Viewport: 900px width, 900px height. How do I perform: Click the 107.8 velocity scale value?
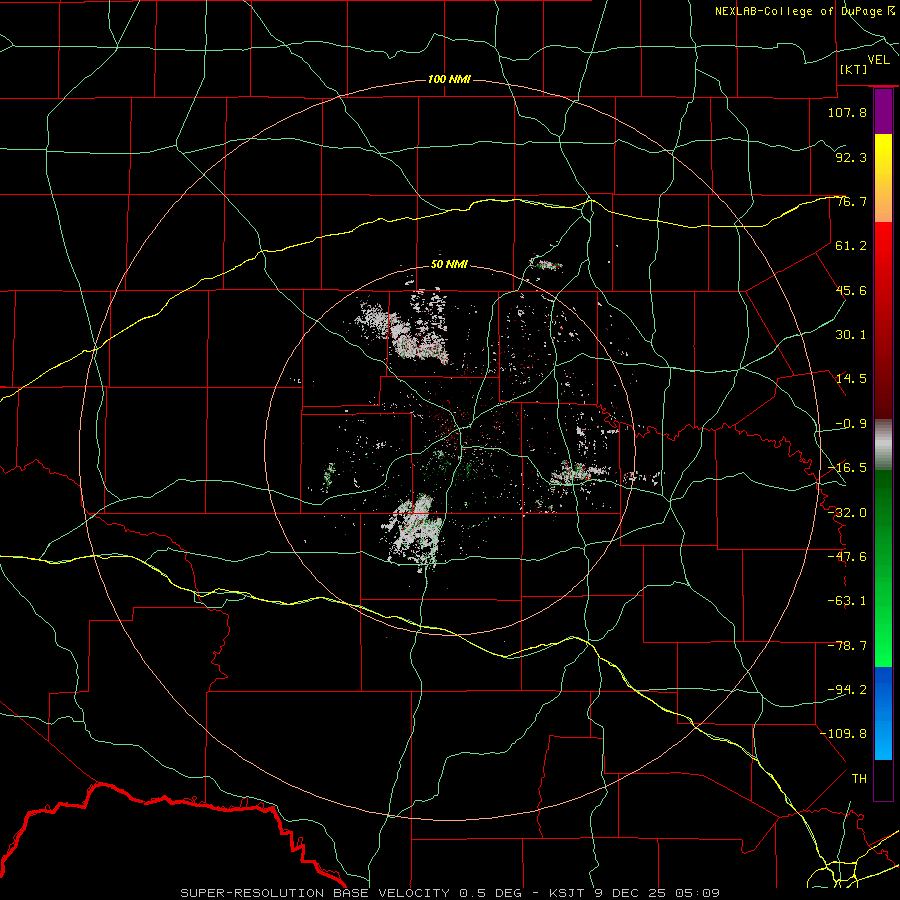click(847, 112)
